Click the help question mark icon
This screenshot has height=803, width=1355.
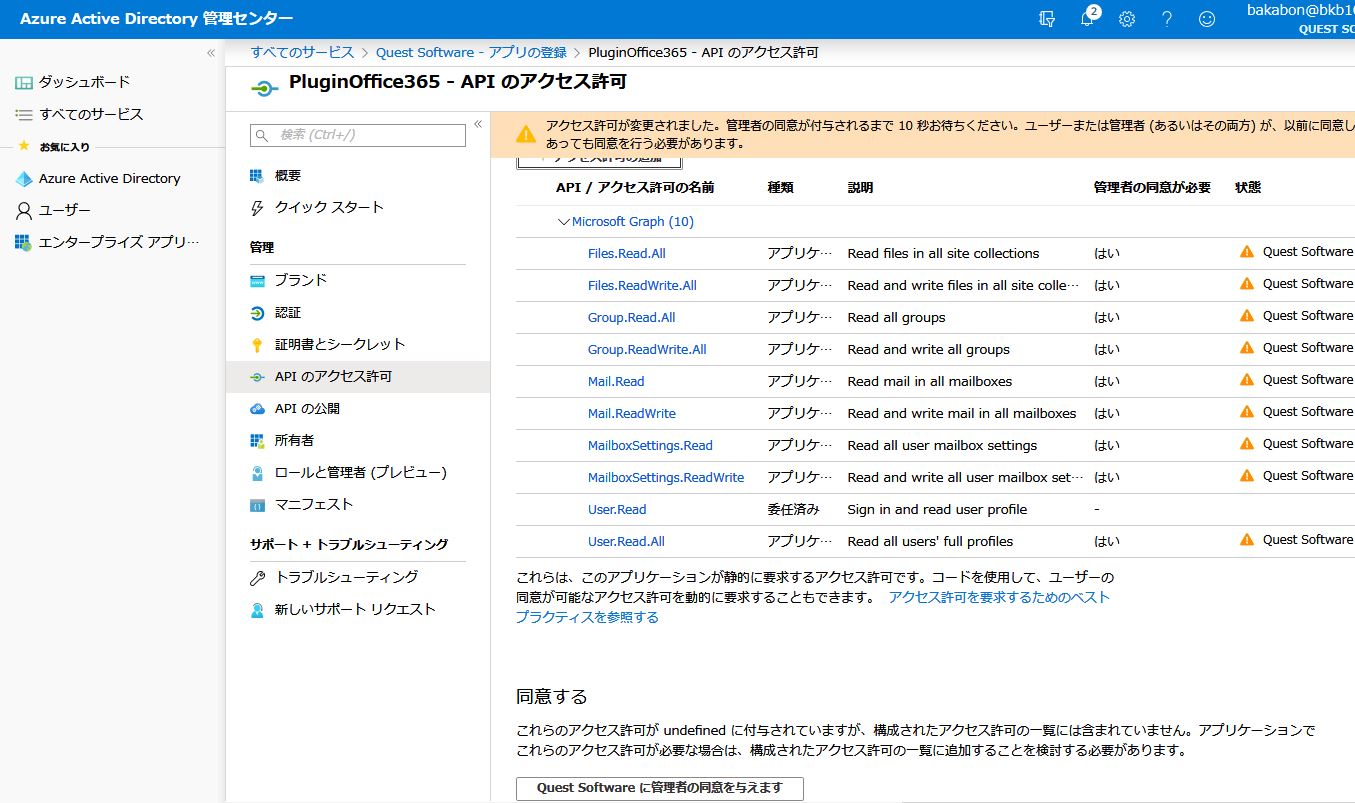[1167, 19]
